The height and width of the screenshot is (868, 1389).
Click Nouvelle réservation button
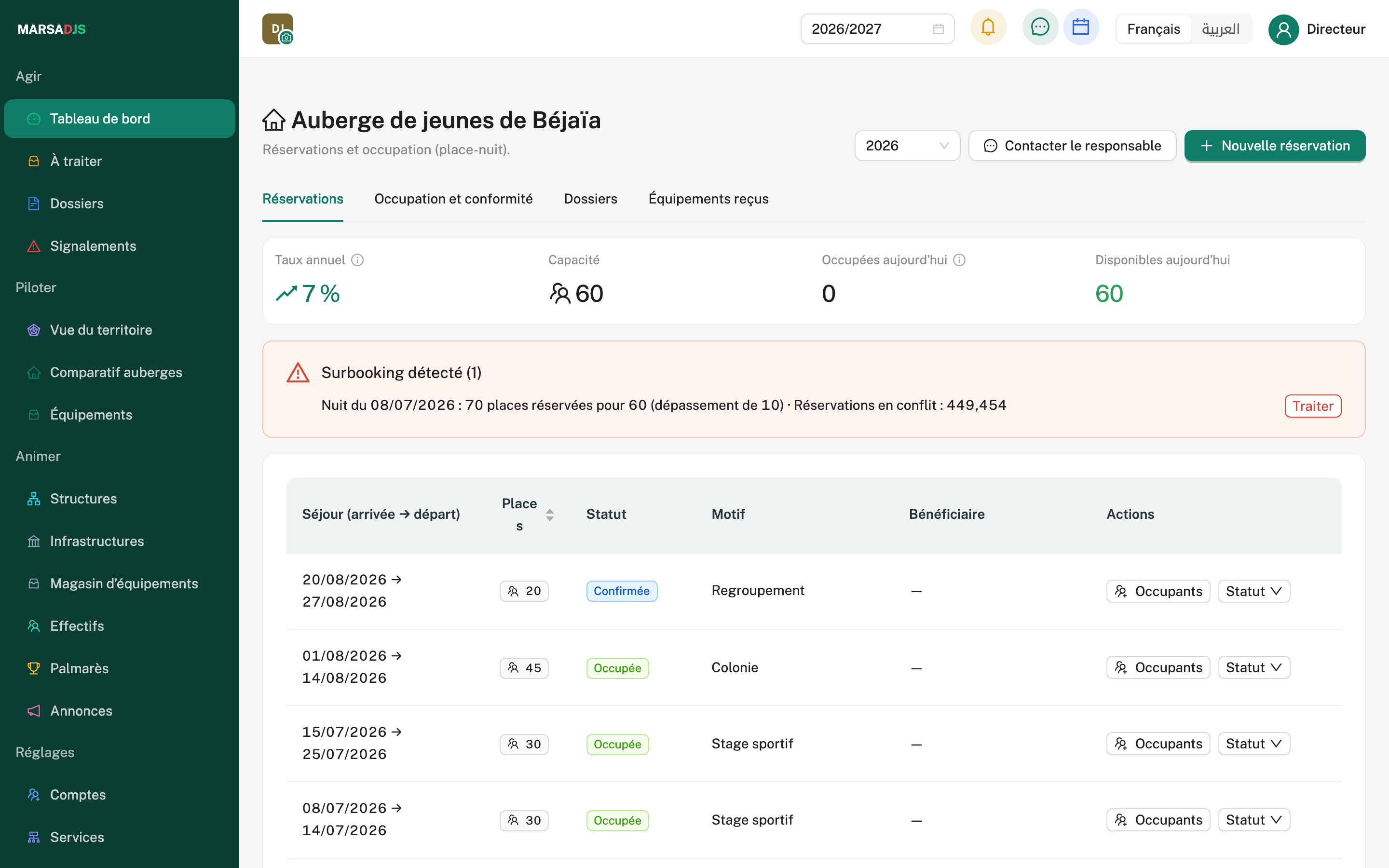pyautogui.click(x=1275, y=146)
